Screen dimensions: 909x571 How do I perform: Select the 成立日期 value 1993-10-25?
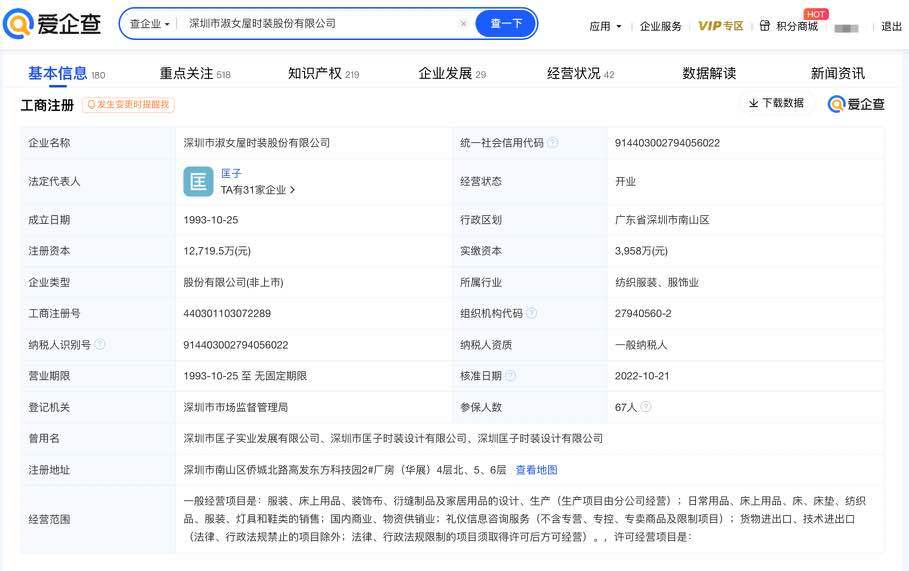[x=210, y=220]
